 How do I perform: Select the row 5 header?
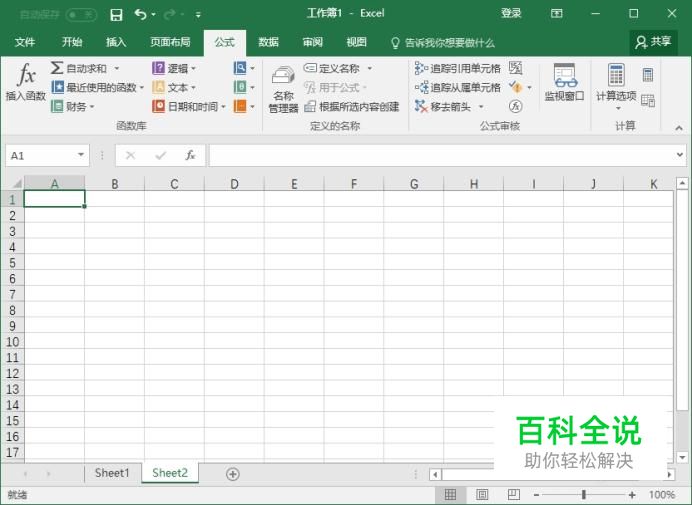[x=12, y=263]
